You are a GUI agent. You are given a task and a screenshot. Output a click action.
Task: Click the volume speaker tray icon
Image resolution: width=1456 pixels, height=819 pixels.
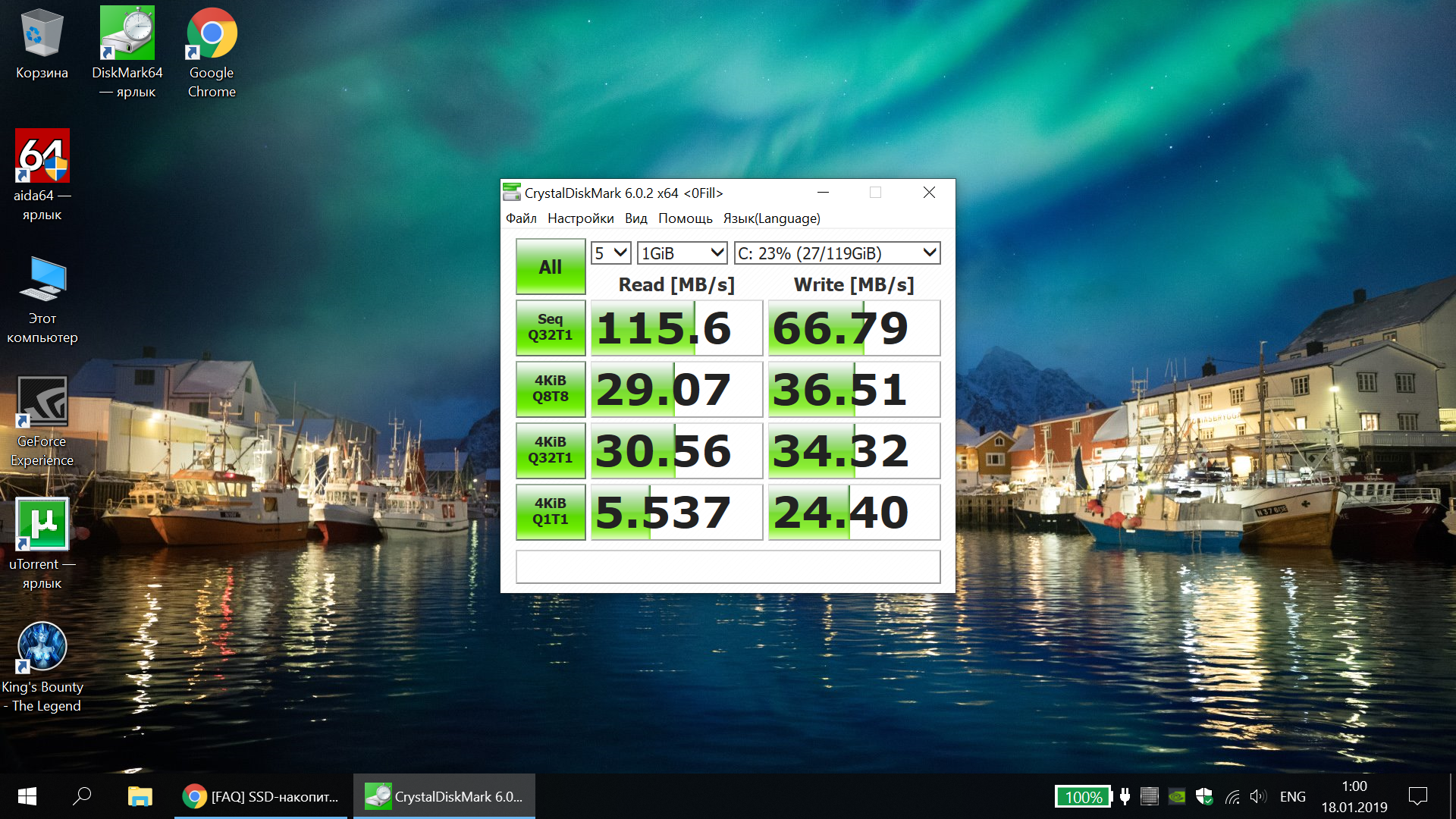tap(1257, 796)
